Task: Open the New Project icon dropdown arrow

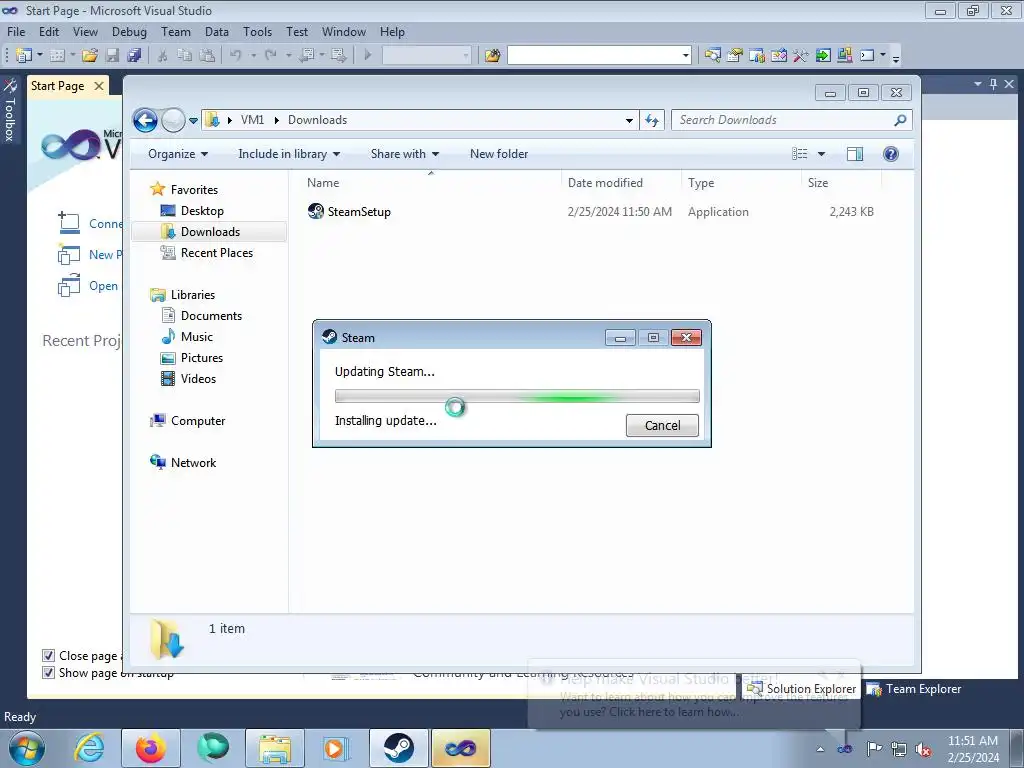Action: [x=39, y=56]
